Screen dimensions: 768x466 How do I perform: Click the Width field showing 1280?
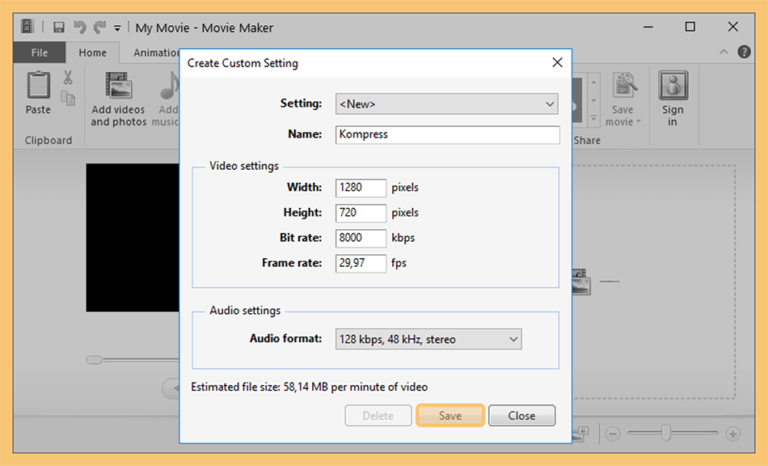click(360, 188)
